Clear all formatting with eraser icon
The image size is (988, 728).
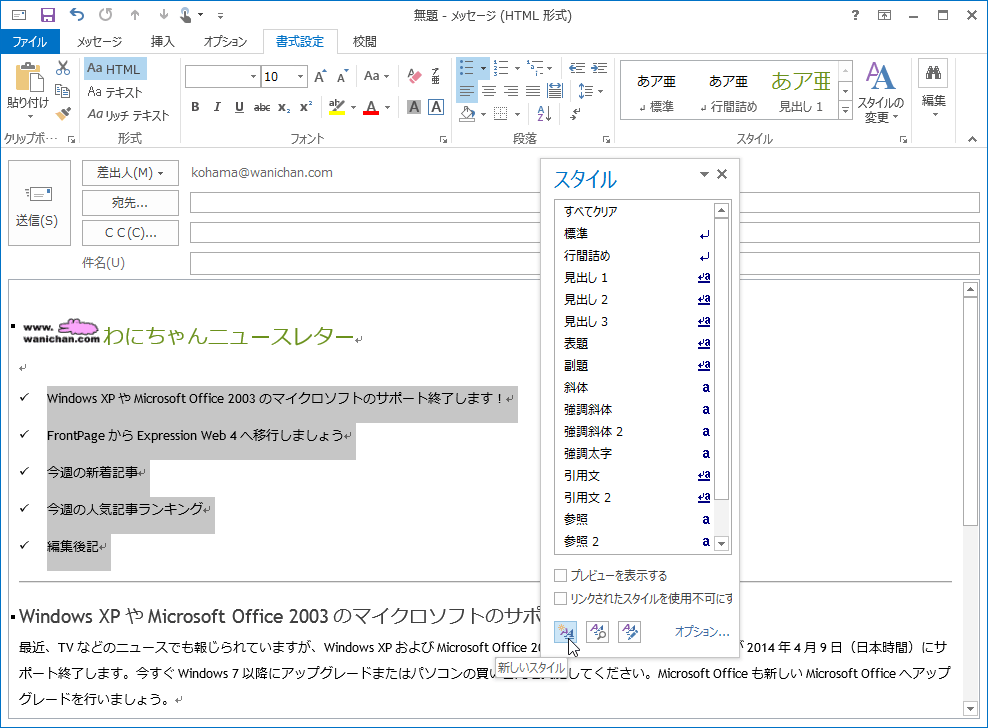click(414, 76)
